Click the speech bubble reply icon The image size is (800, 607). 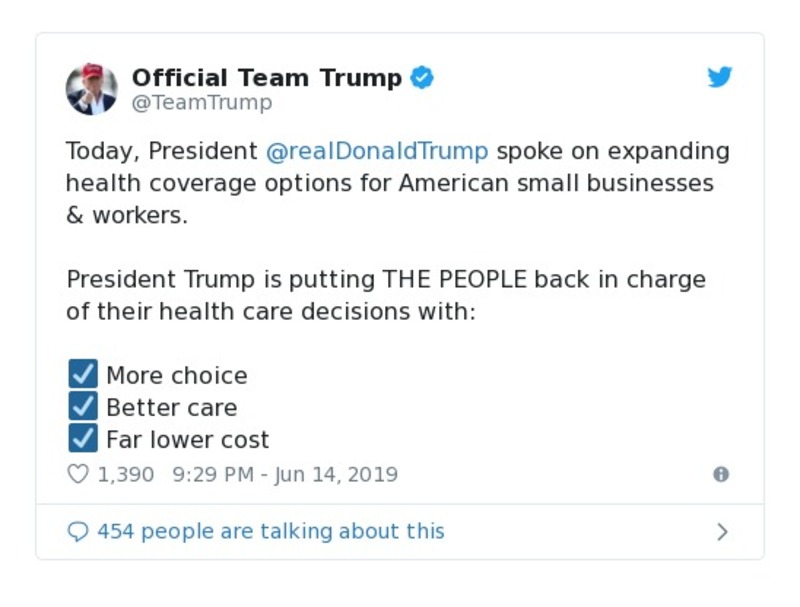[77, 531]
